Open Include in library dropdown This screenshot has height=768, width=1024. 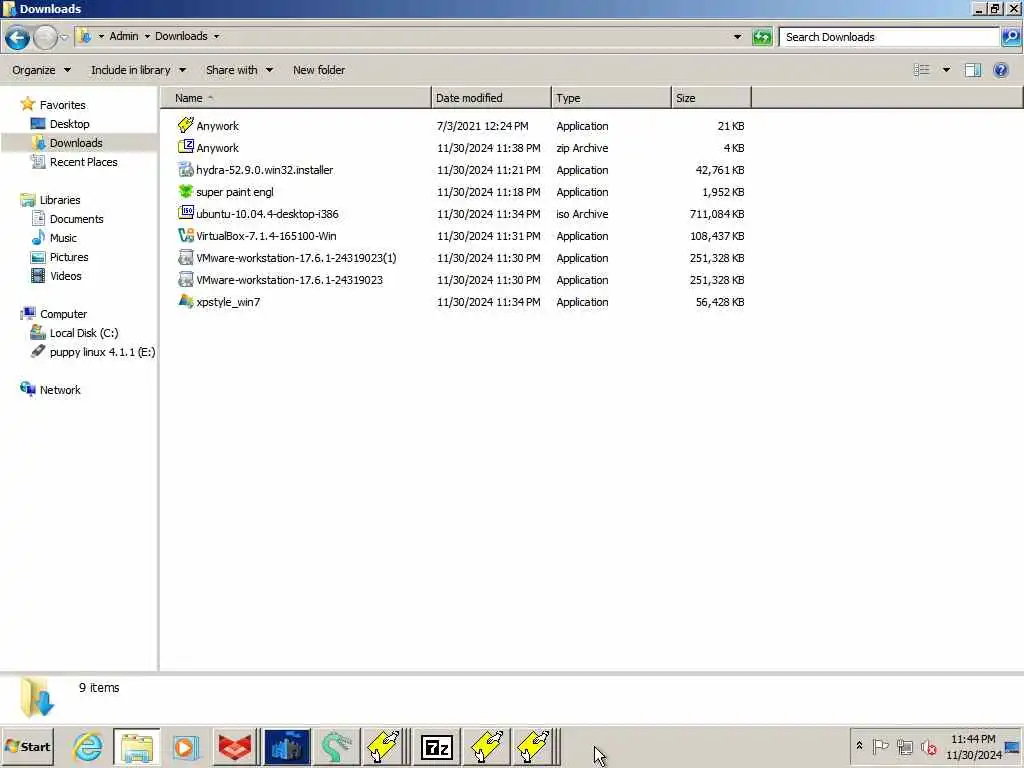coord(138,70)
